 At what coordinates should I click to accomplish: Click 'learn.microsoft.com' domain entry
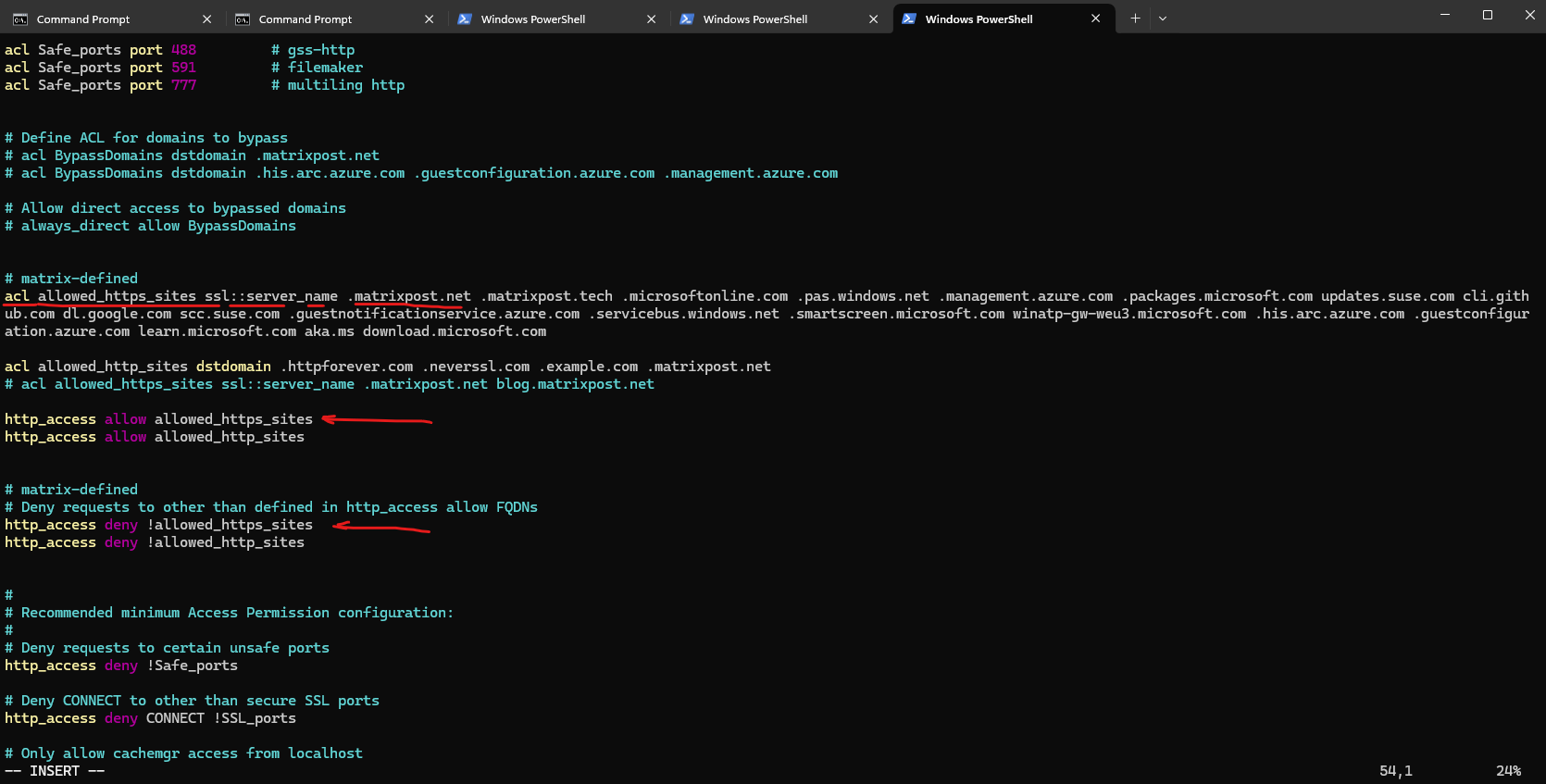point(218,331)
